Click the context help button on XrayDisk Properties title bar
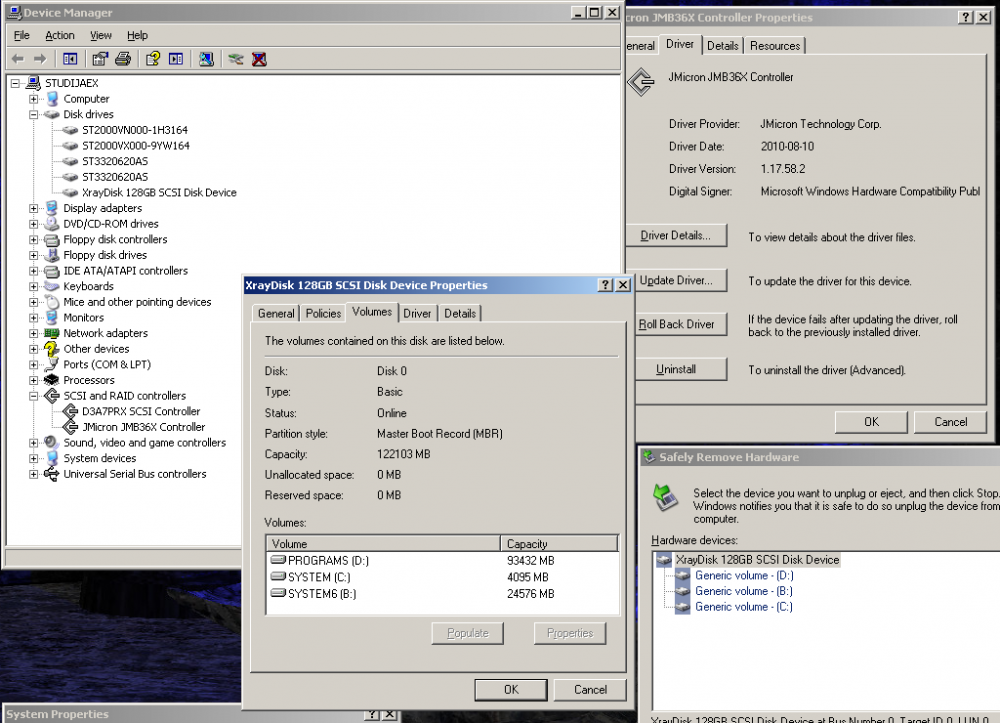The width and height of the screenshot is (1000, 723). 606,285
